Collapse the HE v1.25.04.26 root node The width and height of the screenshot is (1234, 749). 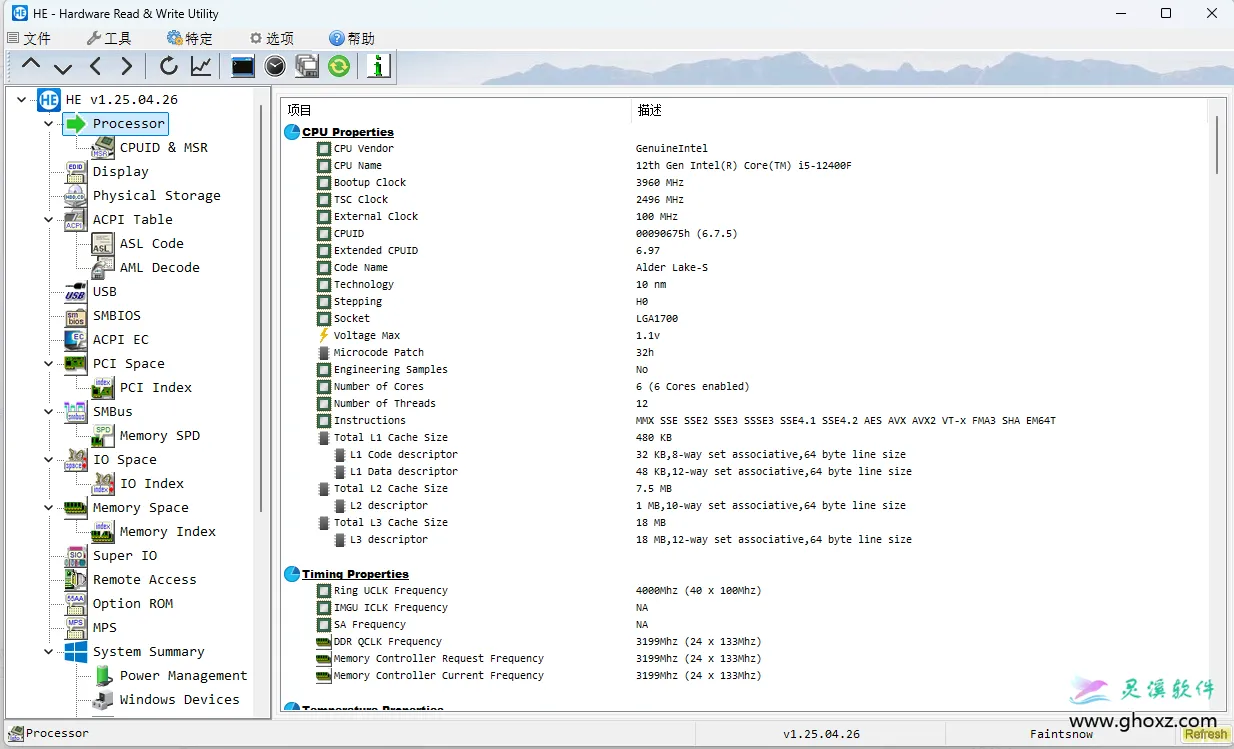22,100
